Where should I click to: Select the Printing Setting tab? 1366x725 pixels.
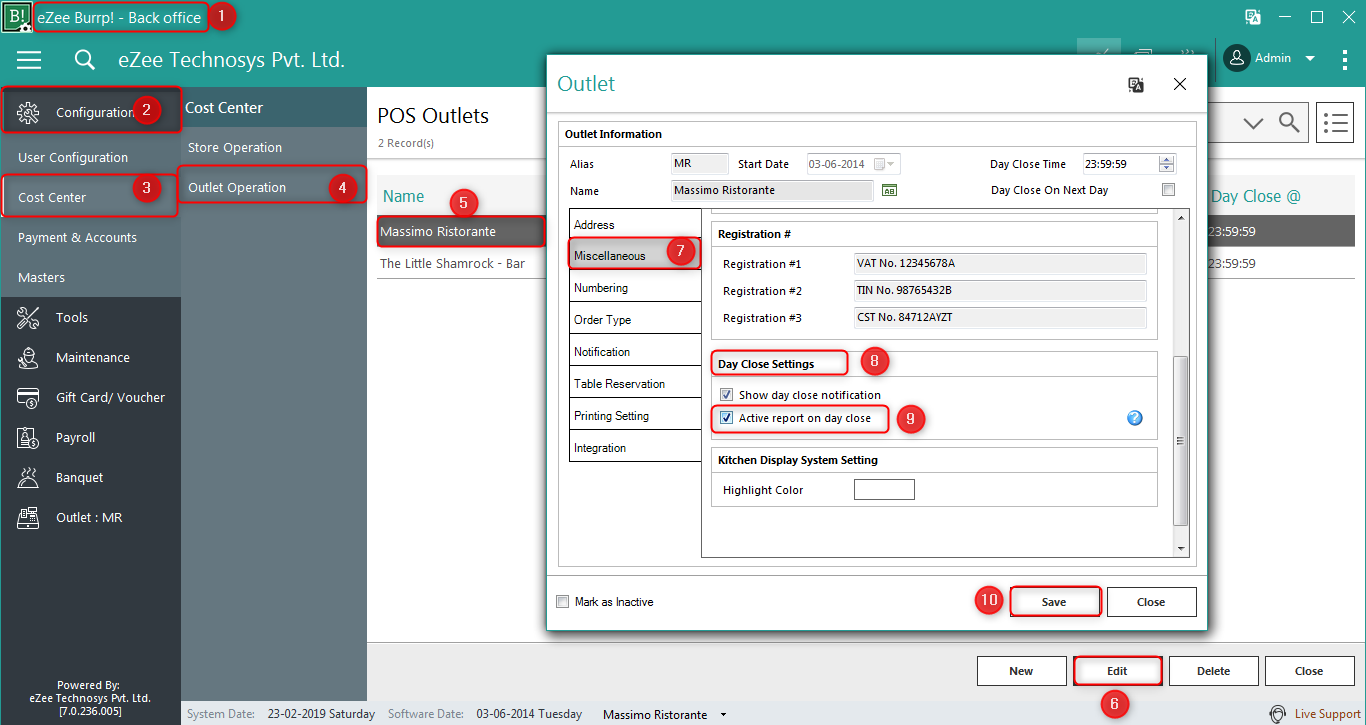pyautogui.click(x=635, y=416)
